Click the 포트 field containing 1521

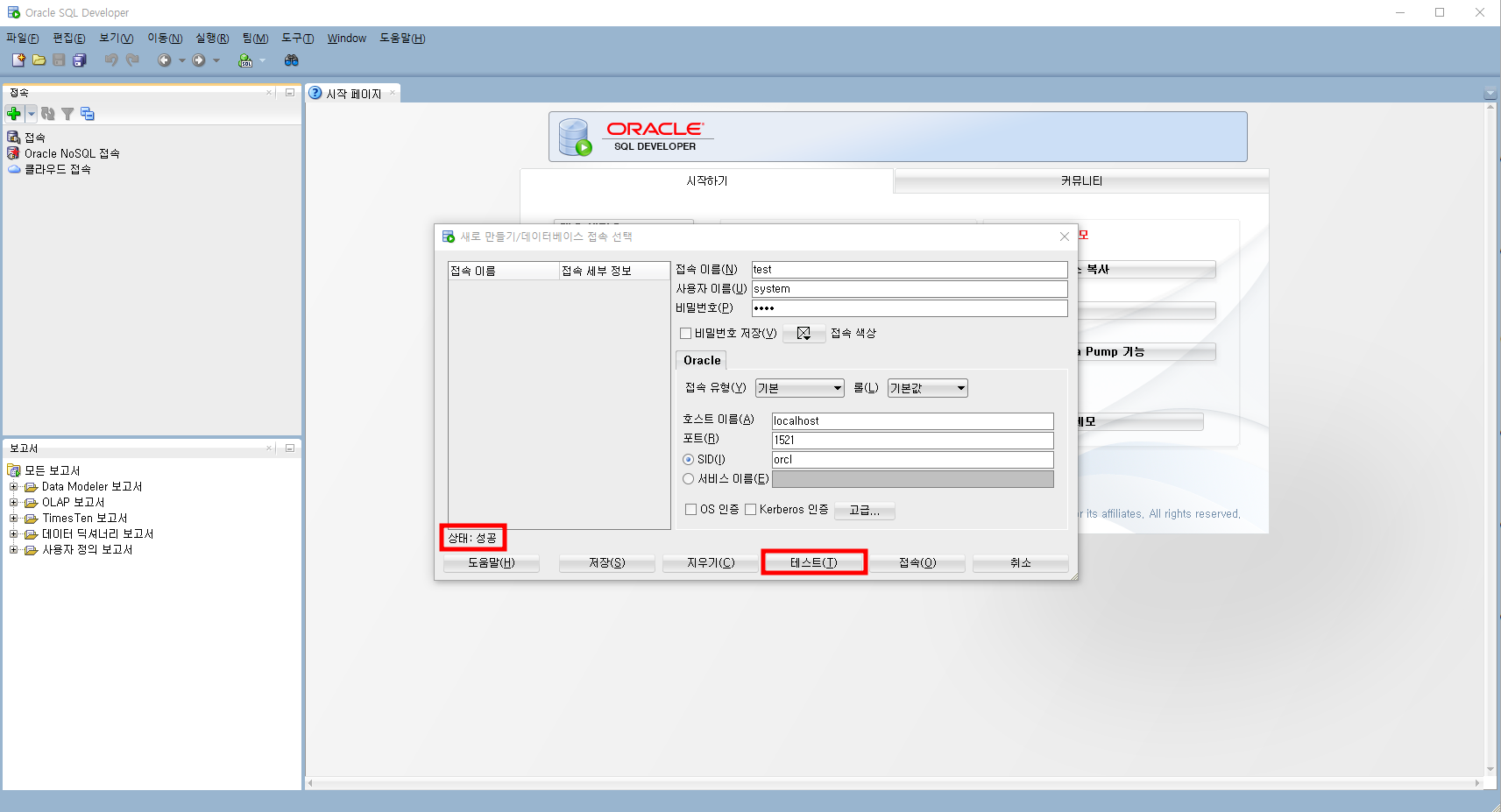[912, 441]
